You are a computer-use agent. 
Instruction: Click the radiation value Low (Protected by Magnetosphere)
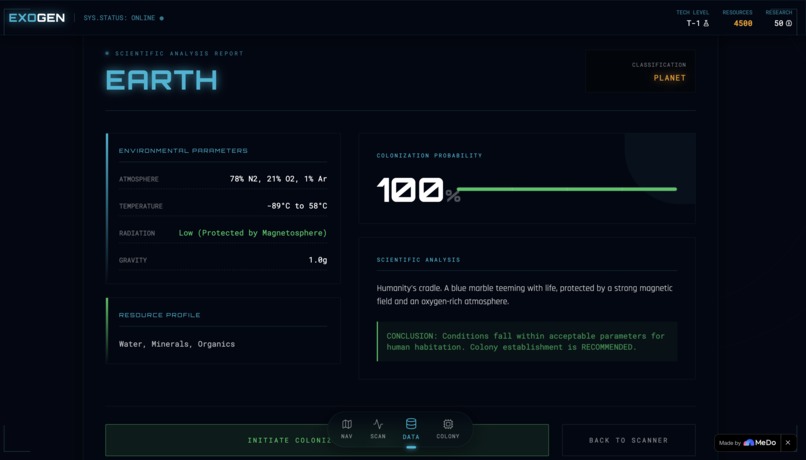tap(252, 233)
